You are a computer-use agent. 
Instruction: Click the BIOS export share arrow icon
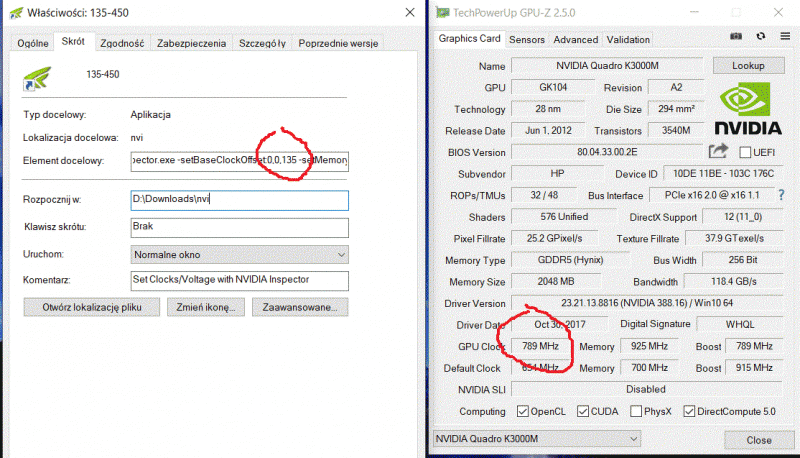coord(718,151)
